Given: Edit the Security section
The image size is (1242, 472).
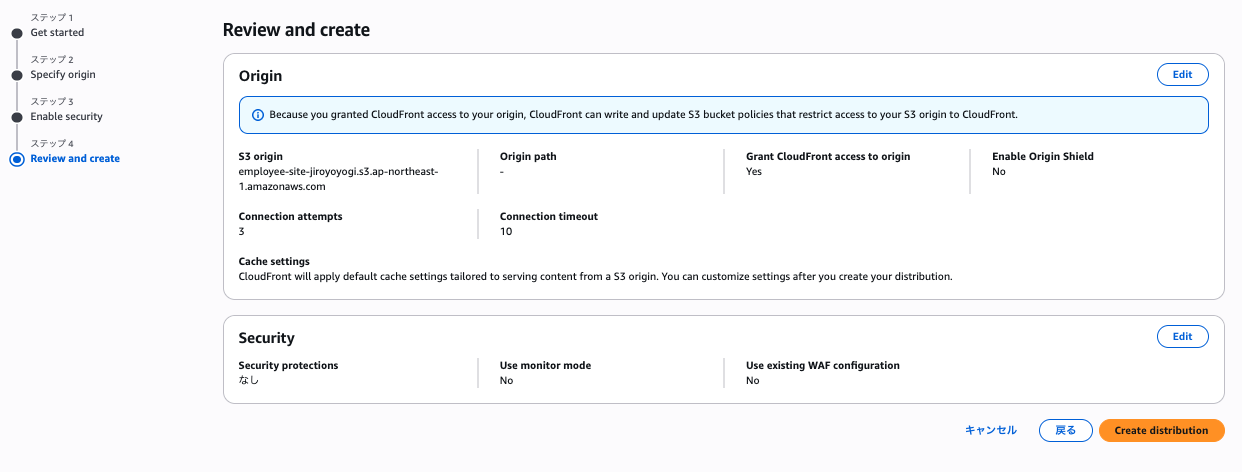Looking at the screenshot, I should point(1182,337).
